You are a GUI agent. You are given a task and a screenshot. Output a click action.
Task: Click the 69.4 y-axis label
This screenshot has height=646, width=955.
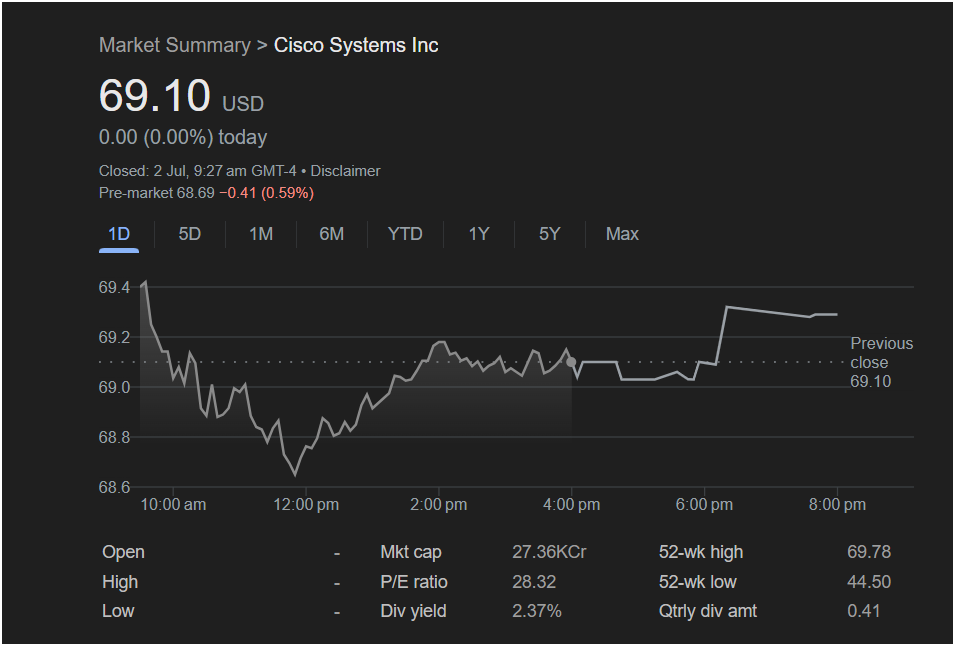115,287
